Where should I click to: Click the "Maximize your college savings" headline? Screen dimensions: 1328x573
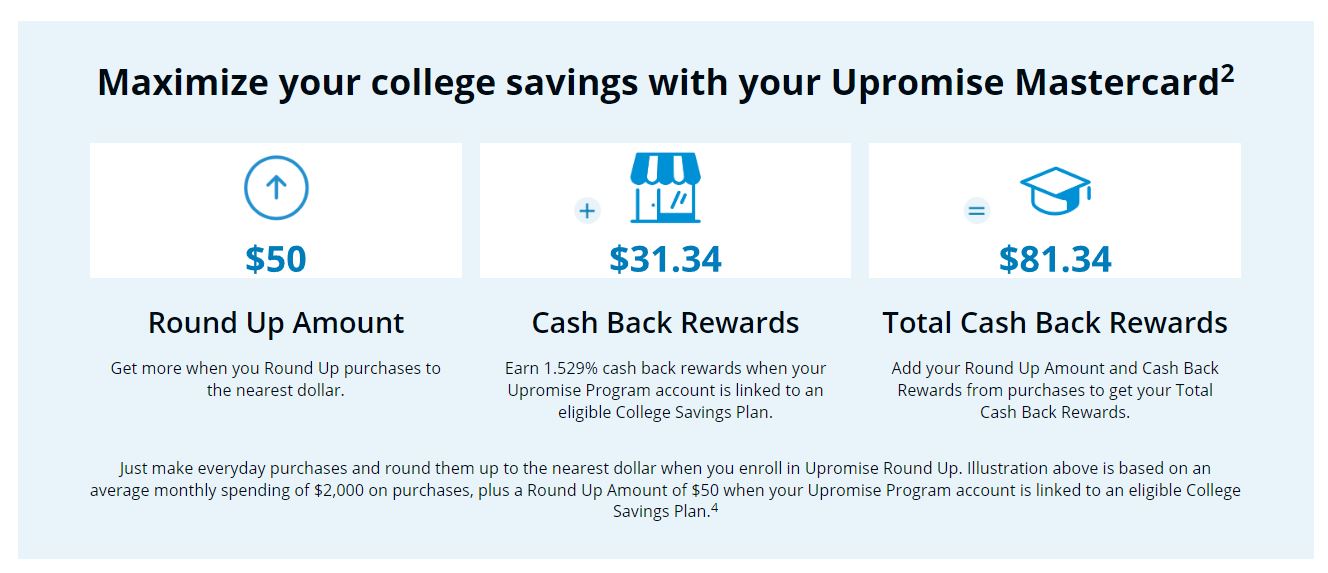click(657, 83)
